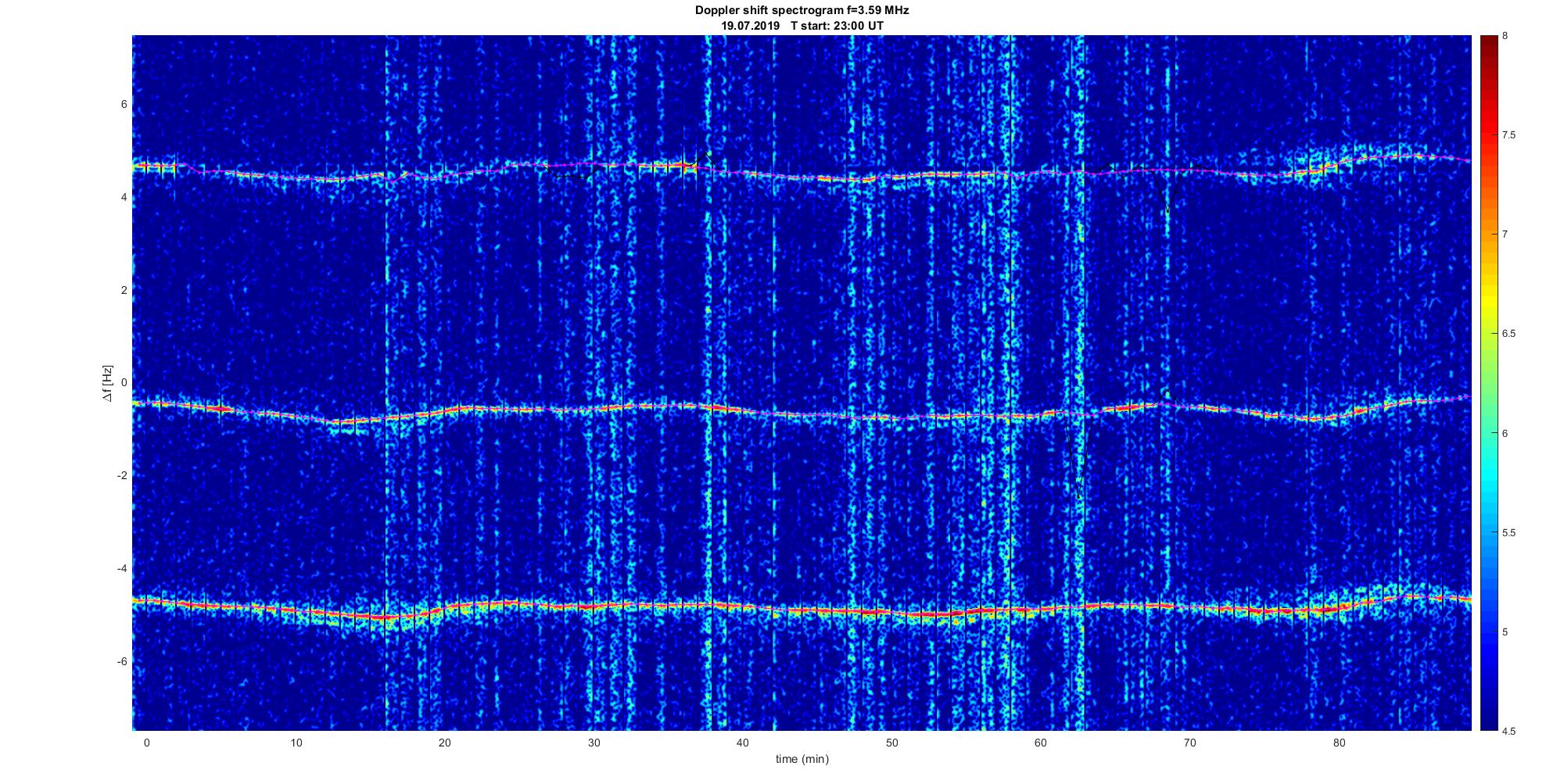This screenshot has height=784, width=1564.
Task: Click the title "Doppler shift spectrogram f=3.59 MHz"
Action: 802,10
